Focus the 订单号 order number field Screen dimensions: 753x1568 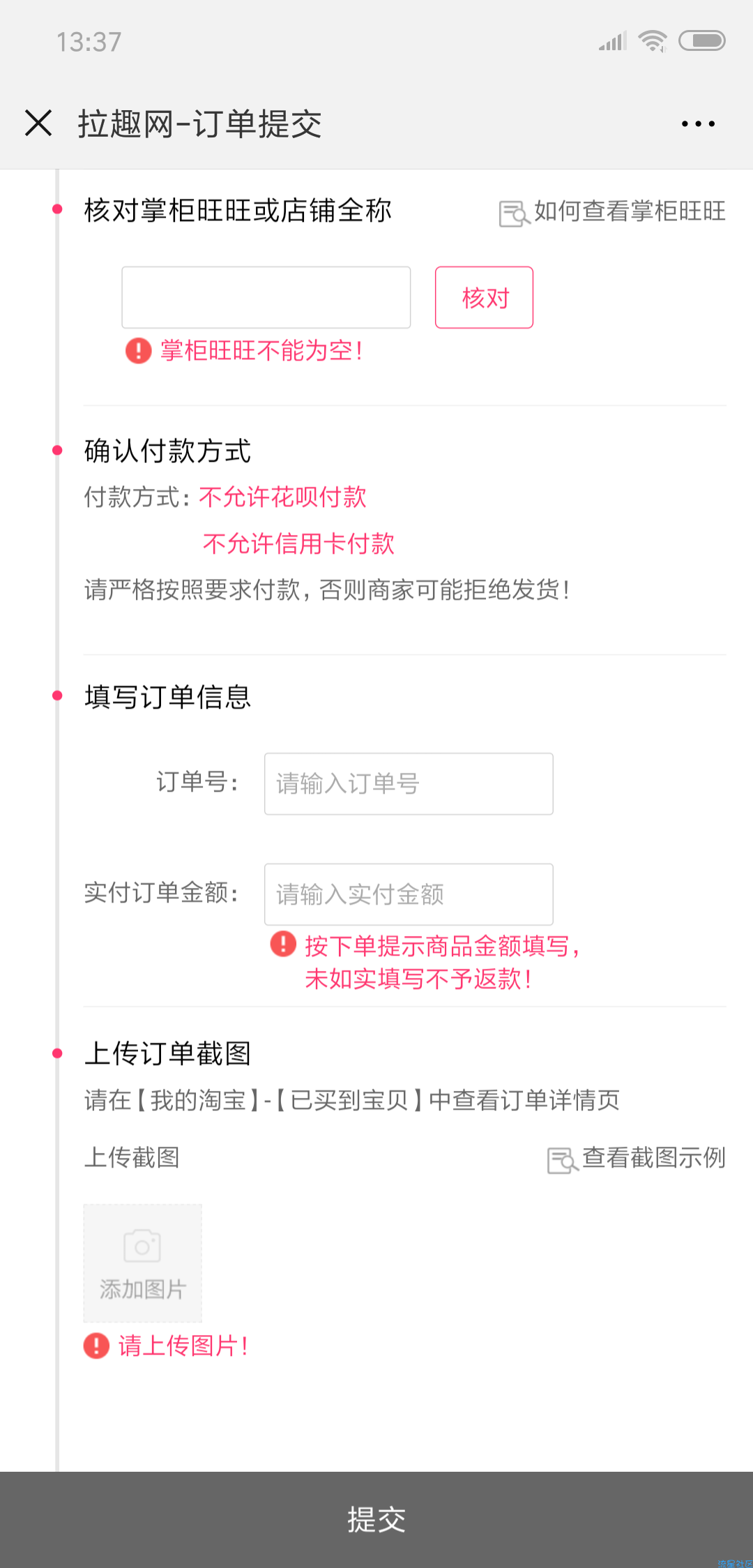click(409, 783)
